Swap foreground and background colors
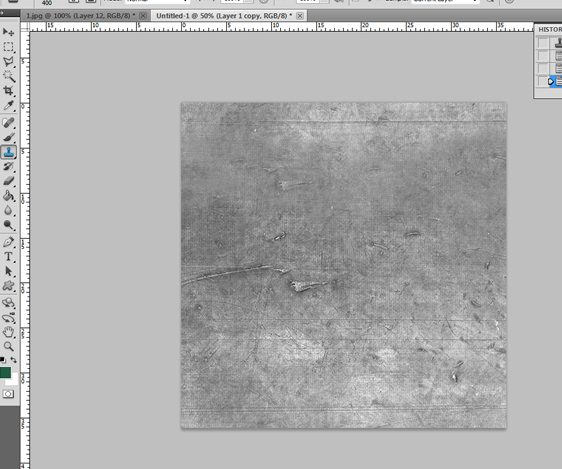562x469 pixels. pos(14,359)
